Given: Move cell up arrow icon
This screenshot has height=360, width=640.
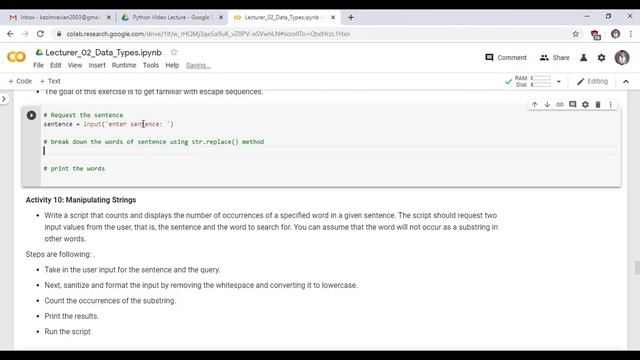Looking at the screenshot, I should (x=535, y=105).
